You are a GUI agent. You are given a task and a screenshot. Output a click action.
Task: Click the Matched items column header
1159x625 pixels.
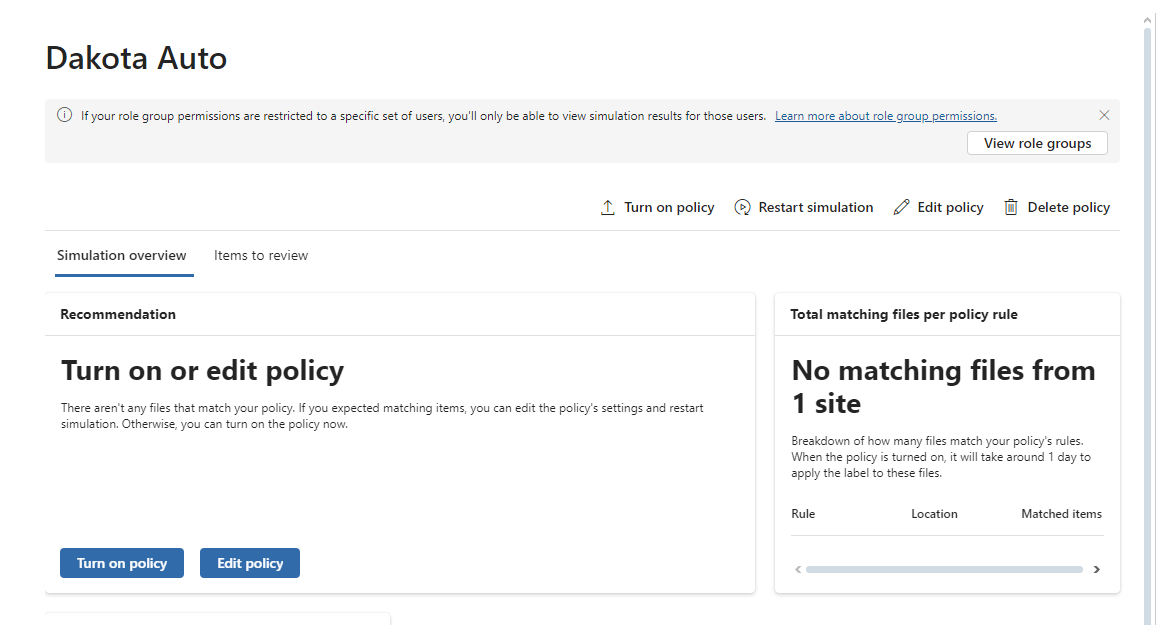[1061, 514]
